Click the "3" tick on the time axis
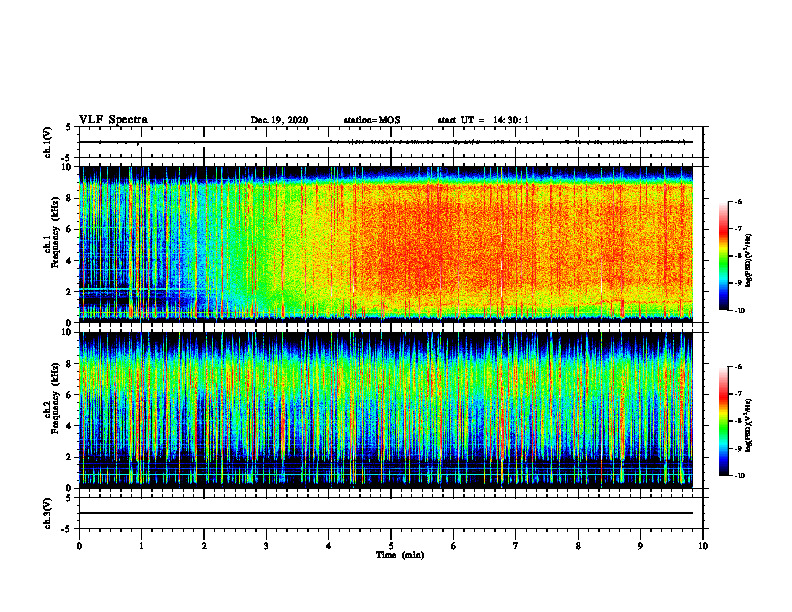 266,546
